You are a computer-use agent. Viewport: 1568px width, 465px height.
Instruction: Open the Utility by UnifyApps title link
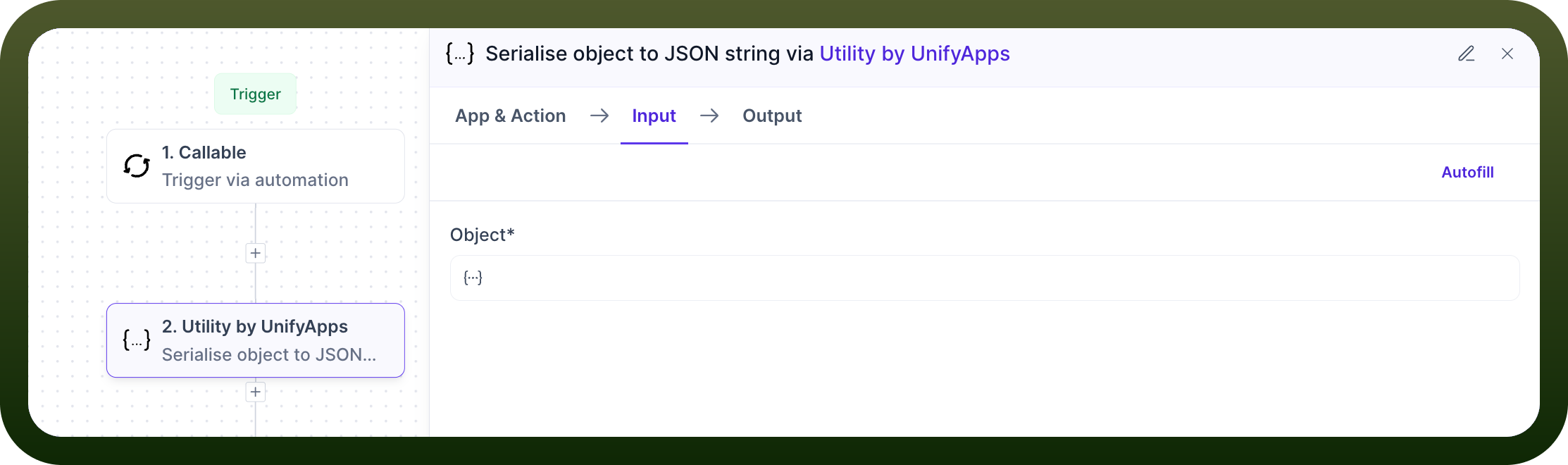pyautogui.click(x=914, y=54)
